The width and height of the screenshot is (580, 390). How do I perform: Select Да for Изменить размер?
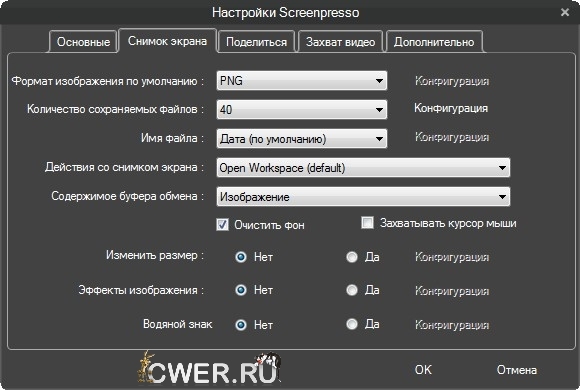coord(352,257)
